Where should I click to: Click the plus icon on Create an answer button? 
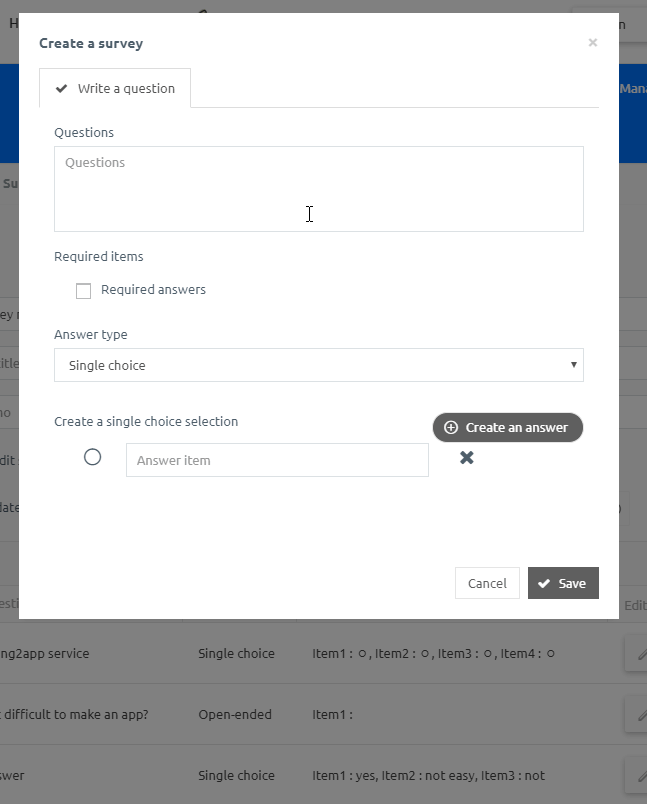click(x=451, y=427)
